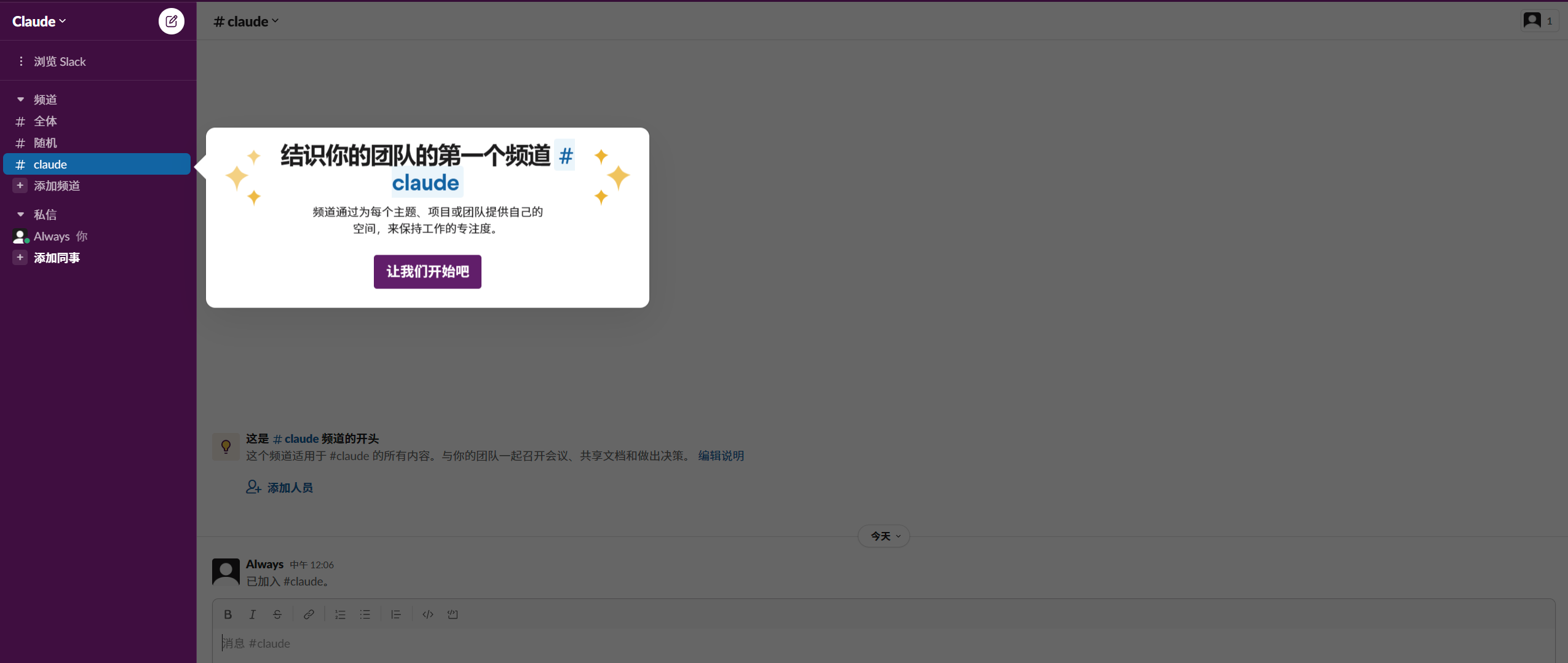Click the Always sender name
This screenshot has height=663, width=1568.
264,564
